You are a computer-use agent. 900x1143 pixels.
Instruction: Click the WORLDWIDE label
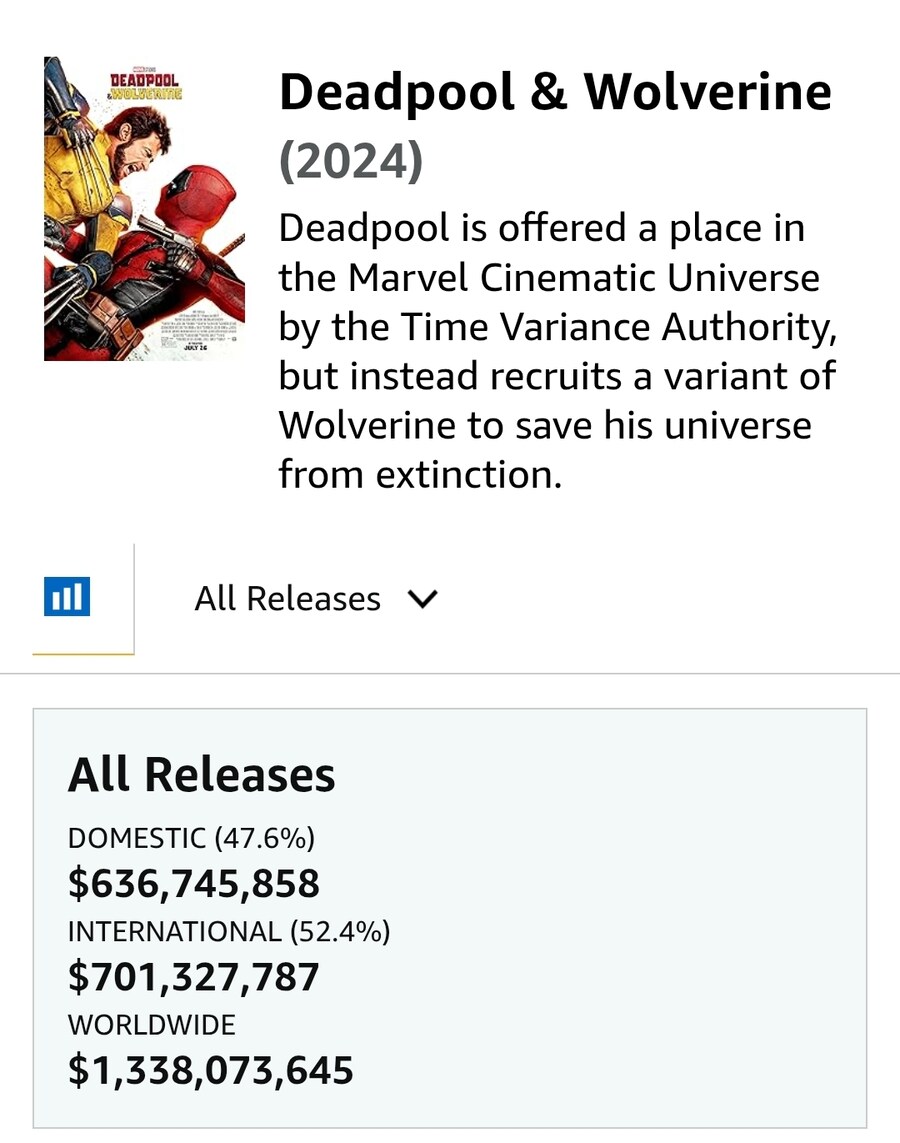[x=152, y=1025]
